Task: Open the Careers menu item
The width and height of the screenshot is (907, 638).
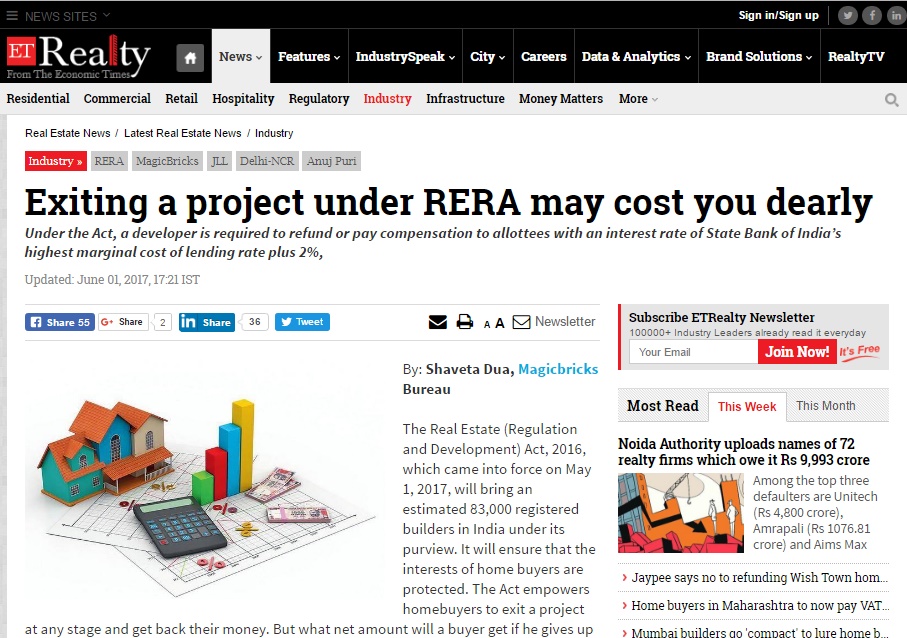Action: (x=544, y=57)
